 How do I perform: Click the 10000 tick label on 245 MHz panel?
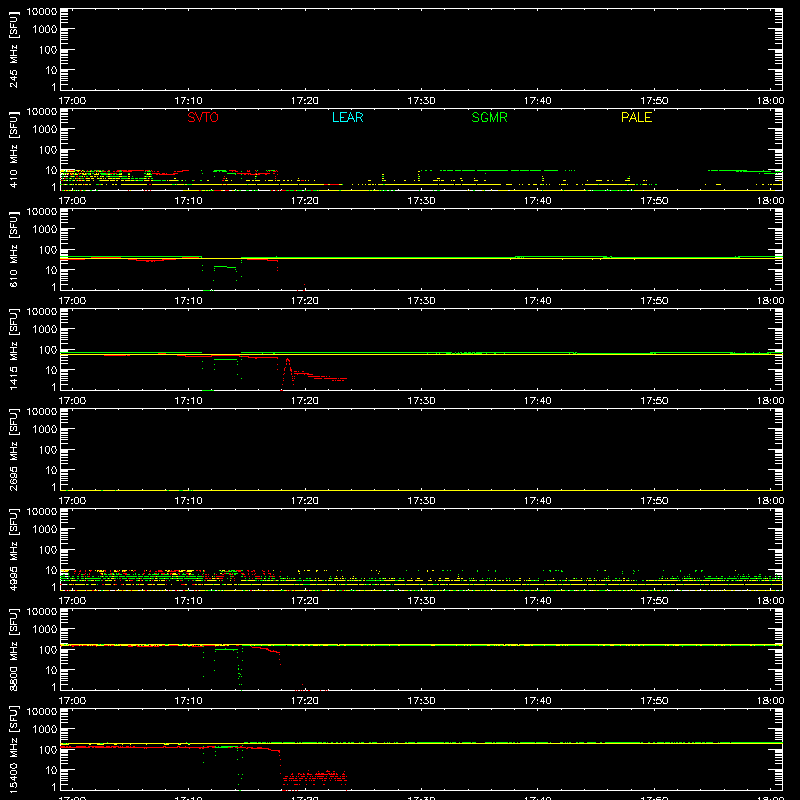coord(42,12)
